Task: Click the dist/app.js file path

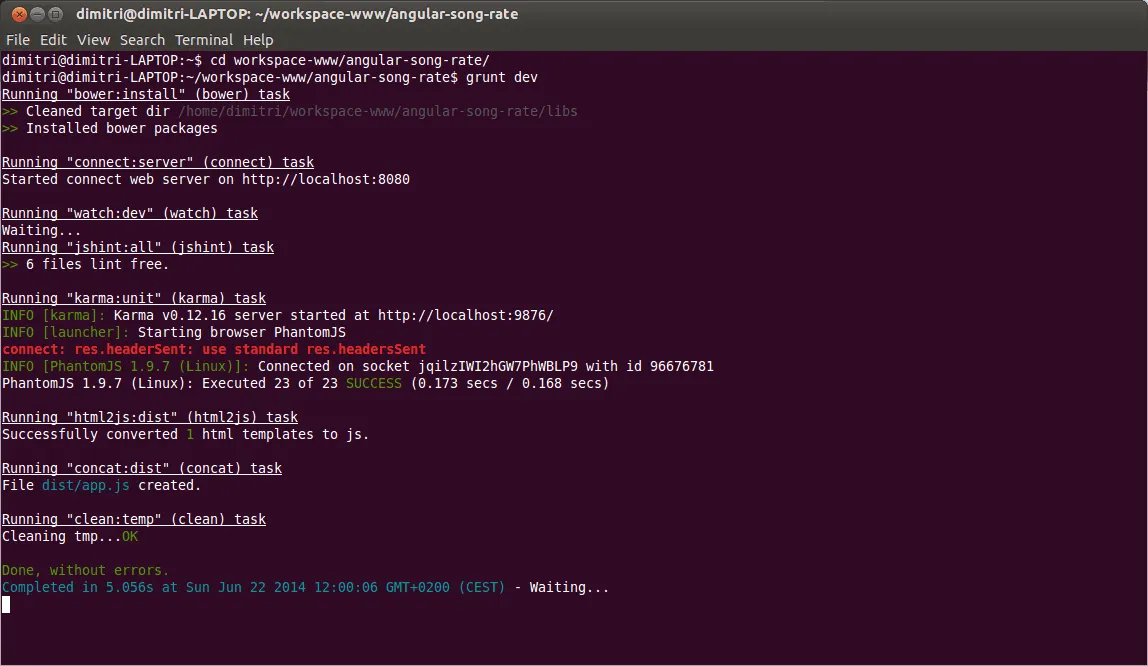Action: 84,485
